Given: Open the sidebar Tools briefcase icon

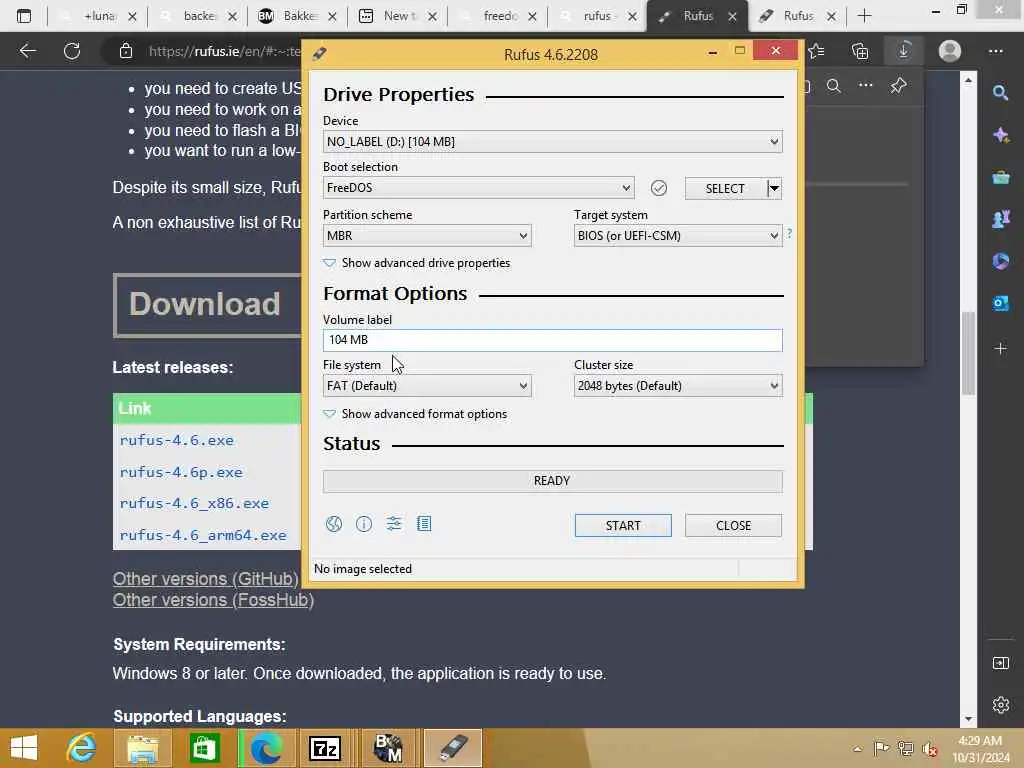Looking at the screenshot, I should (x=1000, y=177).
